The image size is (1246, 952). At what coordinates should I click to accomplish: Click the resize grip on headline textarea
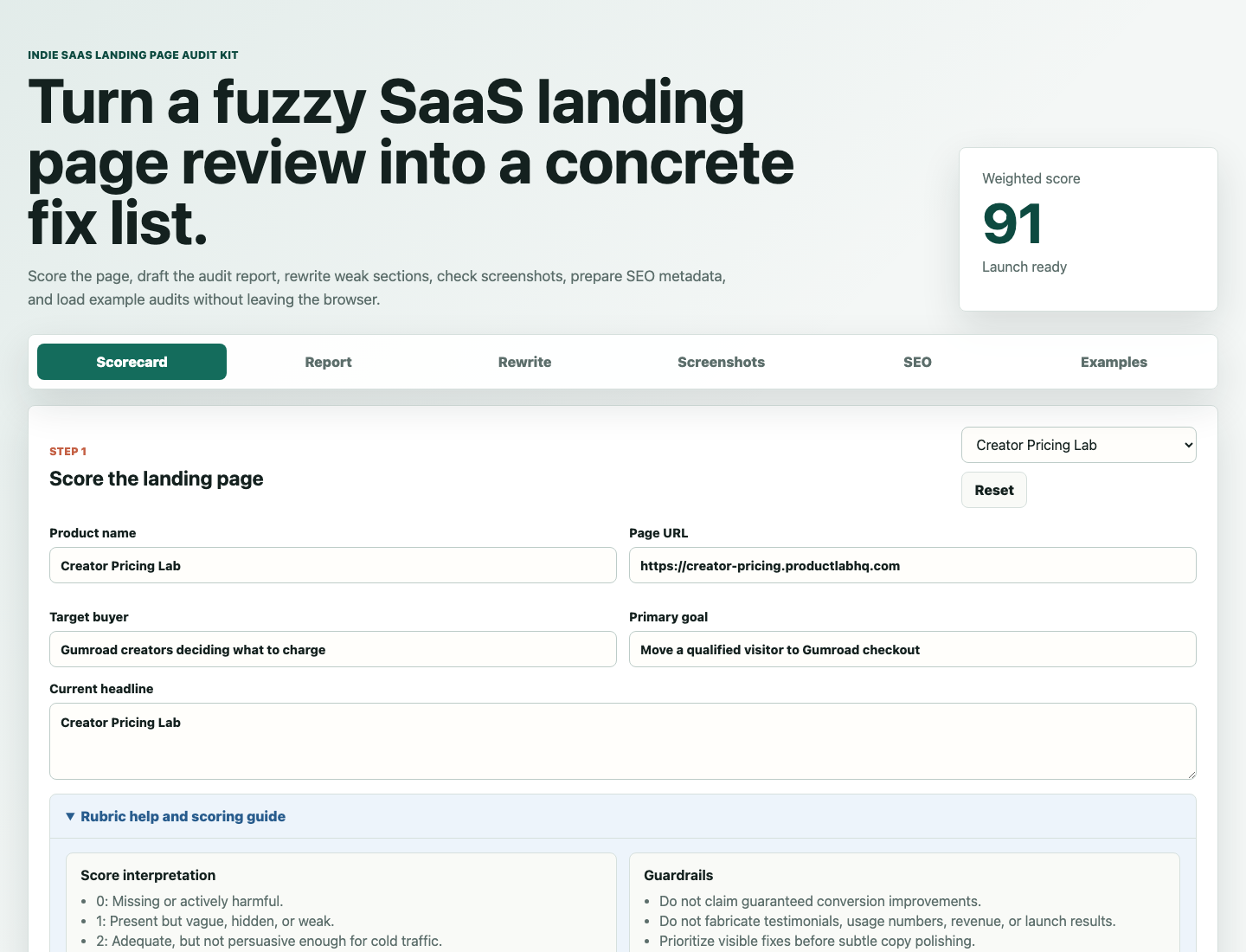pyautogui.click(x=1191, y=774)
